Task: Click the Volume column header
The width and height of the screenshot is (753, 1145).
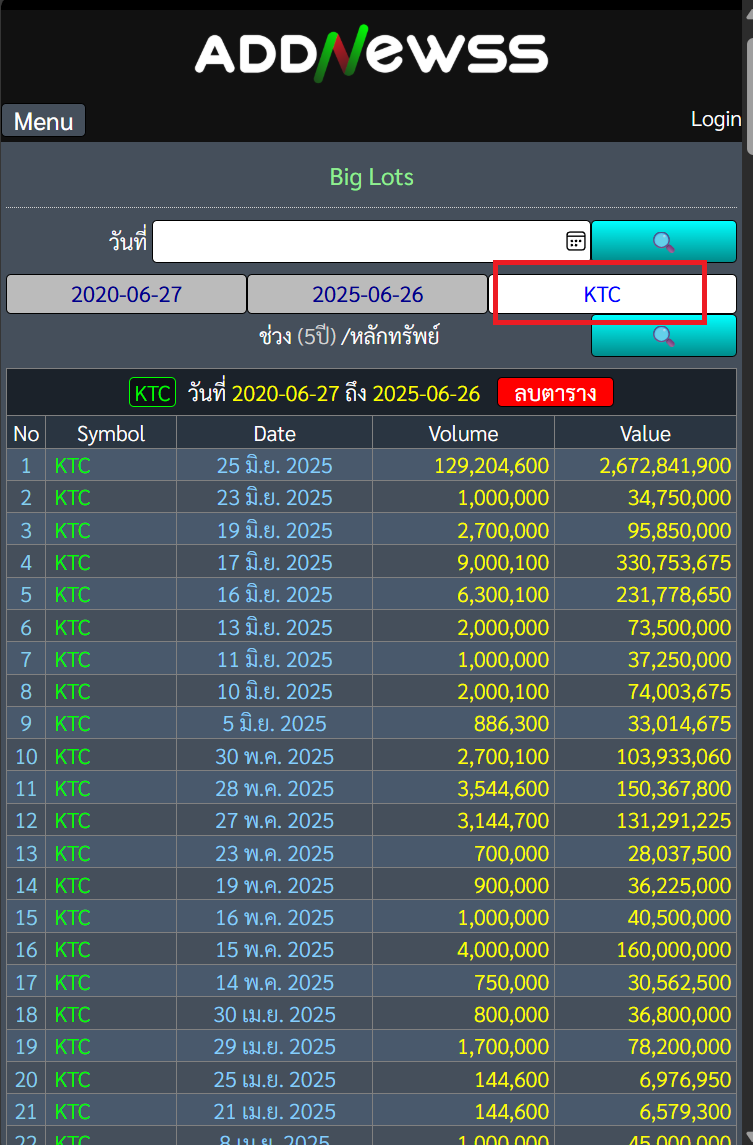Action: click(463, 433)
